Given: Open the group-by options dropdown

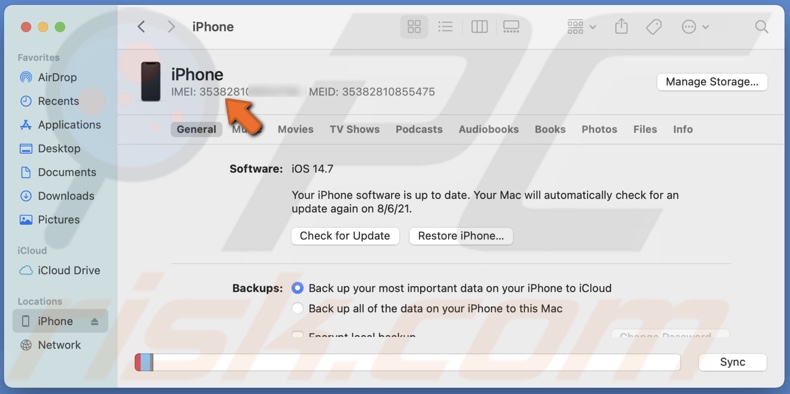Looking at the screenshot, I should [581, 27].
